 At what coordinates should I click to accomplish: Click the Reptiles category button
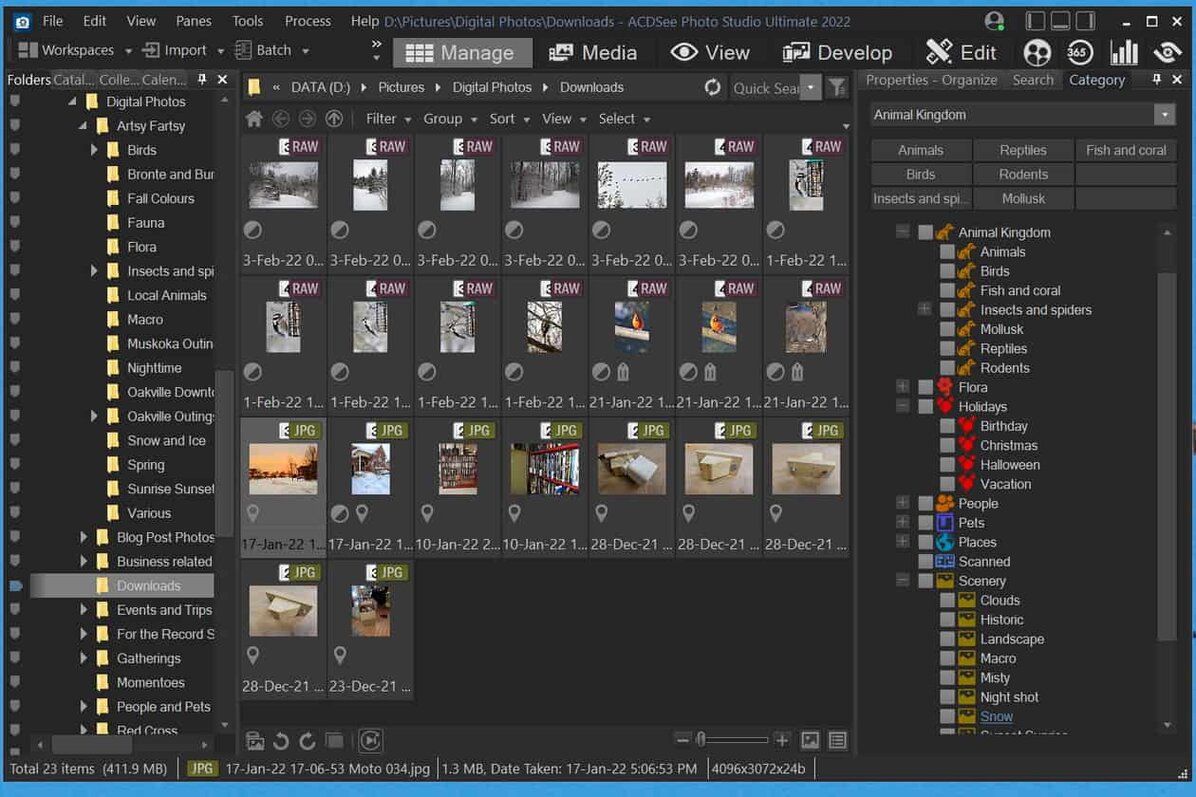coord(1022,150)
